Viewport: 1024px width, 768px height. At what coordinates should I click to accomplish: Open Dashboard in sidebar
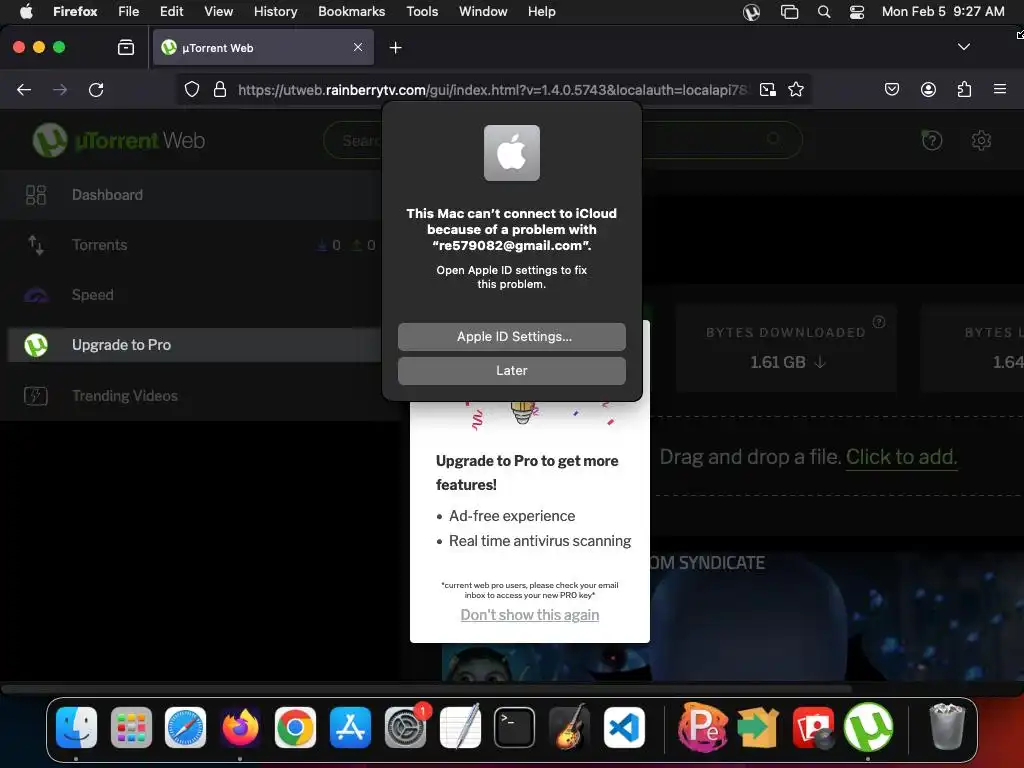[x=107, y=195]
